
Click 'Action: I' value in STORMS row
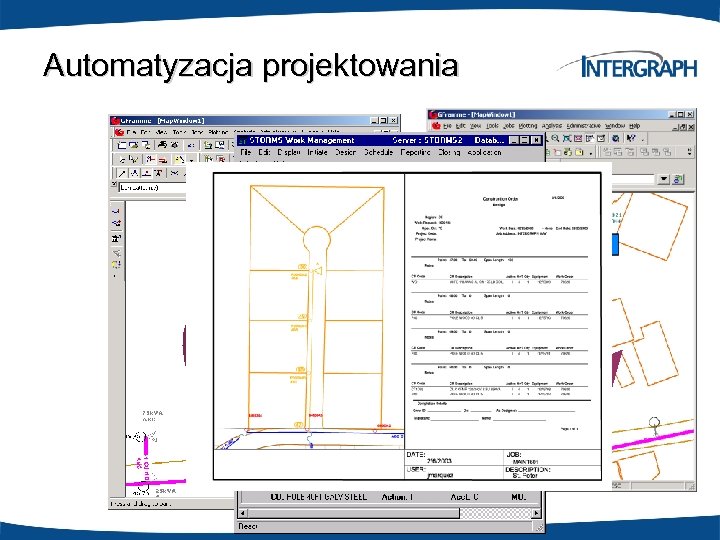[397, 497]
